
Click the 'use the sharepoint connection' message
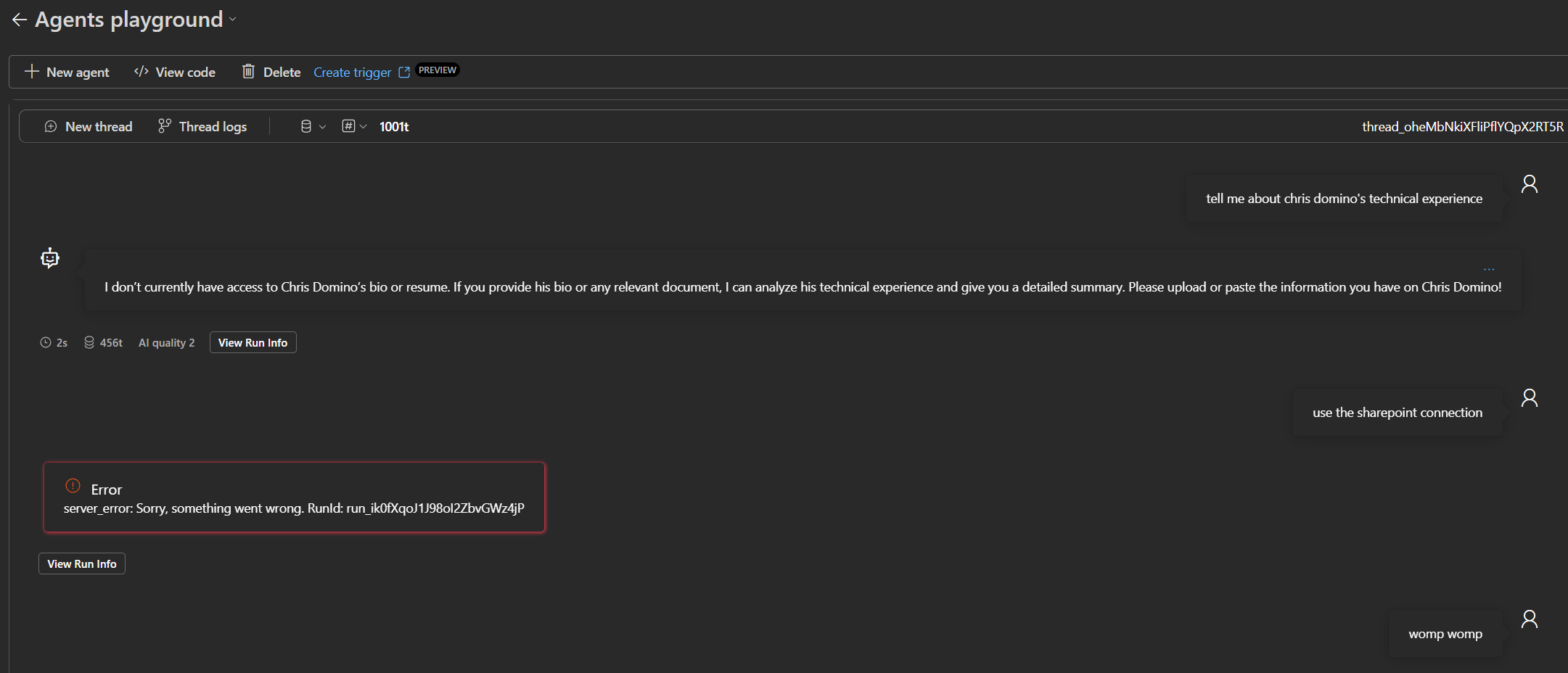(1397, 413)
